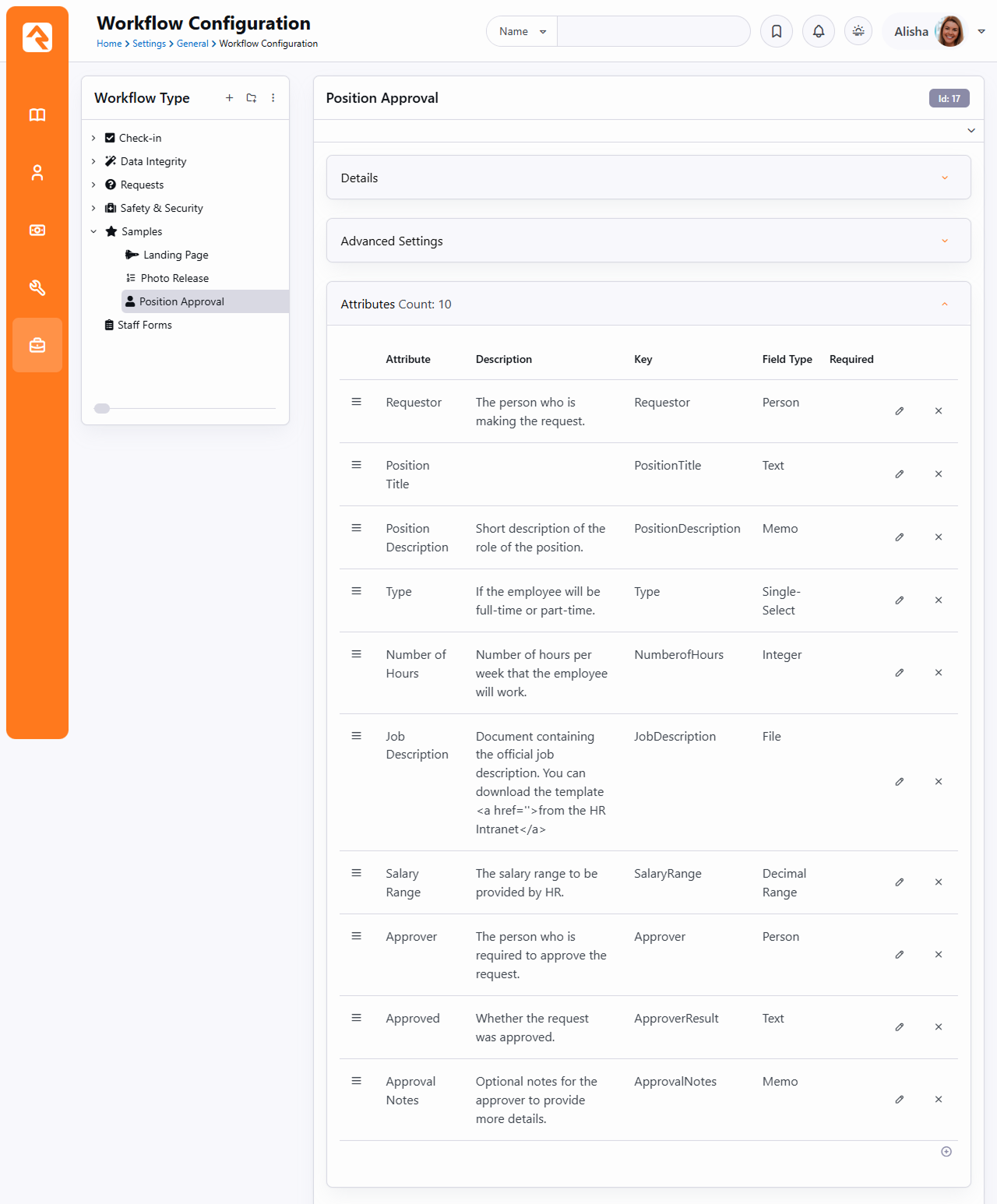Collapse the Attributes Count section

[x=944, y=305]
